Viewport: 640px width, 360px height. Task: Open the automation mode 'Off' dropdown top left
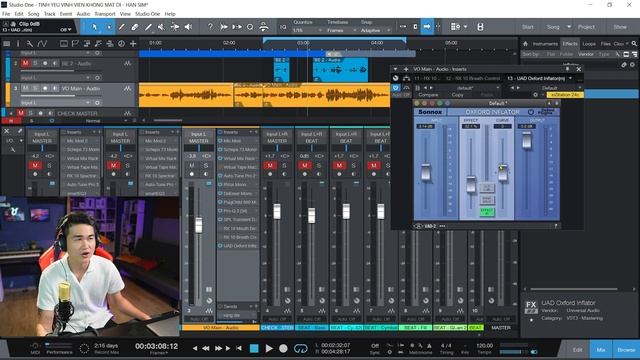pos(66,30)
